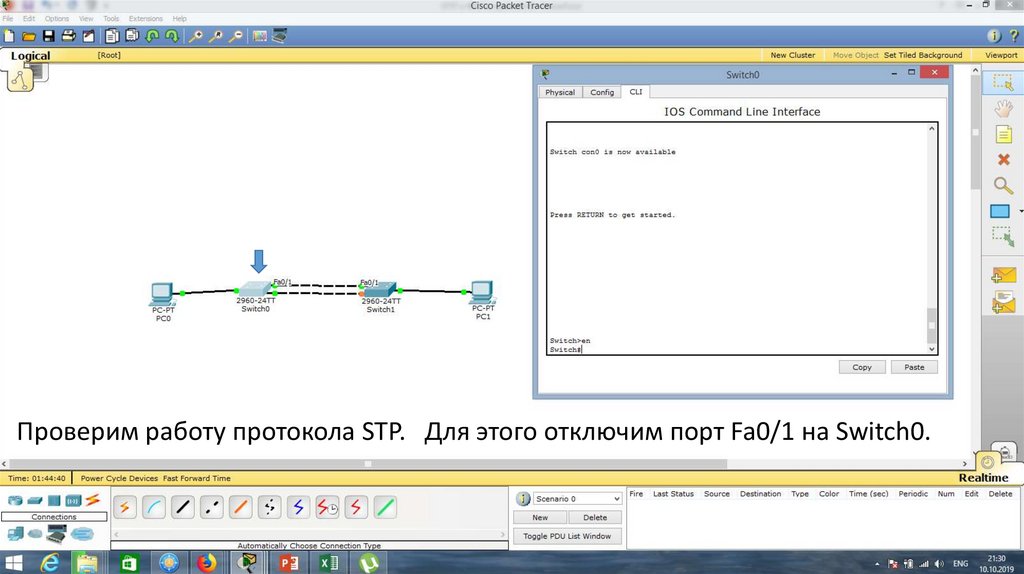Screen dimensions: 1024x574
Task: Open the Scenario 0 dropdown
Action: [x=577, y=499]
